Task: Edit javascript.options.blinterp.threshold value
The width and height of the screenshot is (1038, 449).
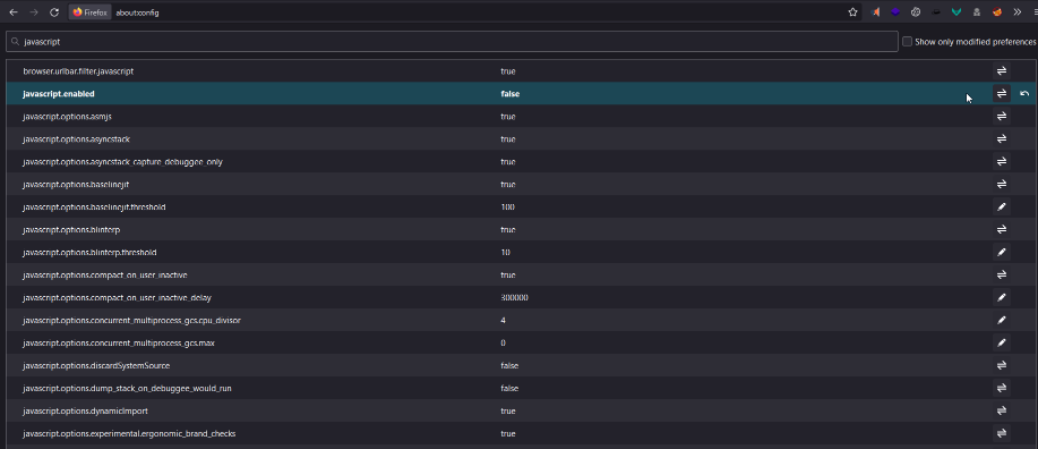Action: pyautogui.click(x=1002, y=252)
